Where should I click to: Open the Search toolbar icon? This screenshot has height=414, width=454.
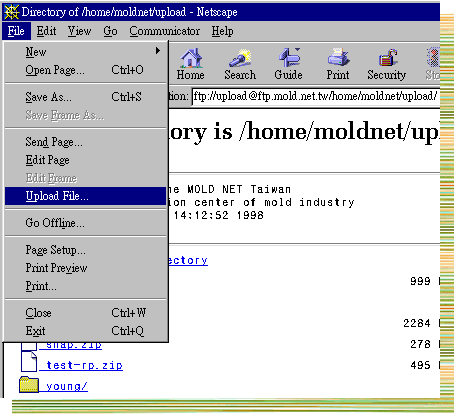pyautogui.click(x=240, y=58)
